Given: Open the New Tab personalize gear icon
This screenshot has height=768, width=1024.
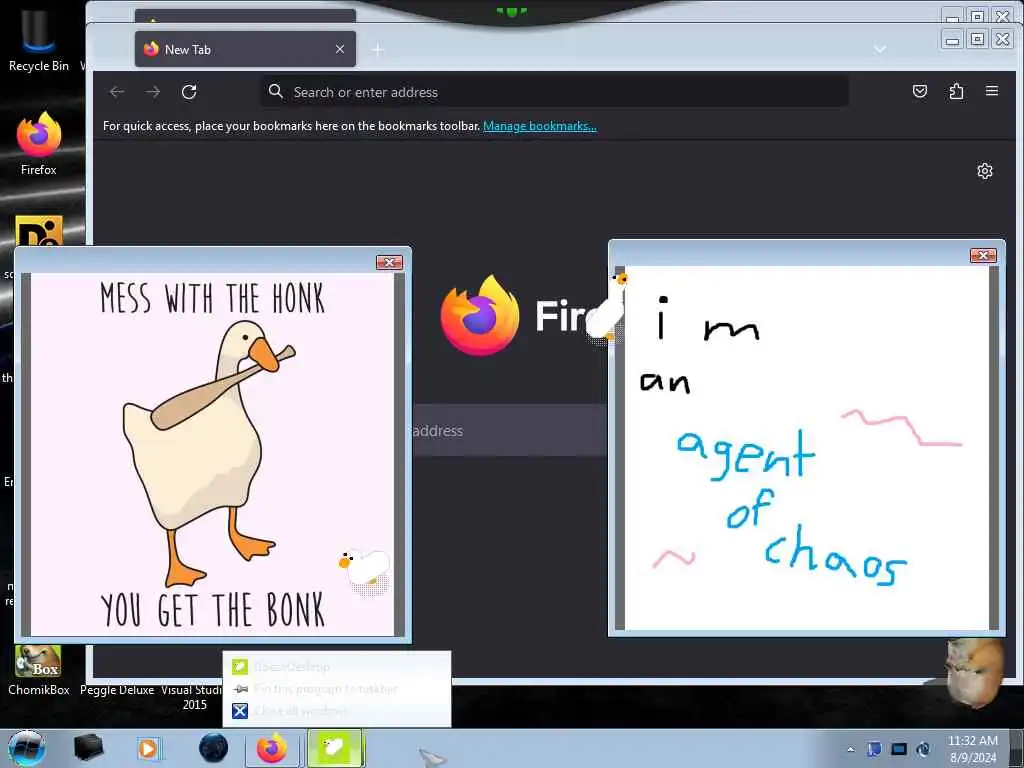Looking at the screenshot, I should point(985,171).
